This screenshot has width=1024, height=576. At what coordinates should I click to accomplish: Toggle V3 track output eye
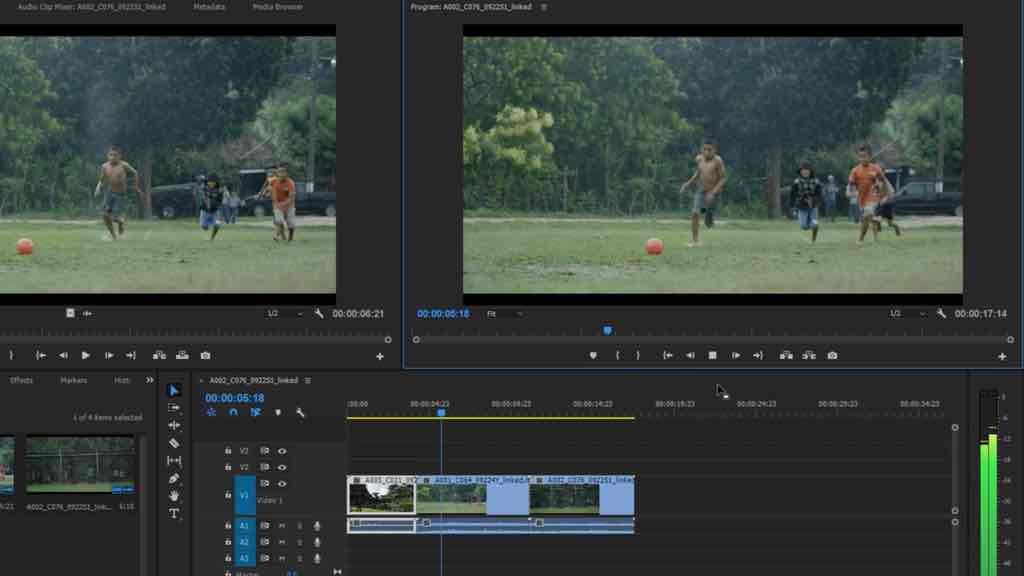point(281,451)
